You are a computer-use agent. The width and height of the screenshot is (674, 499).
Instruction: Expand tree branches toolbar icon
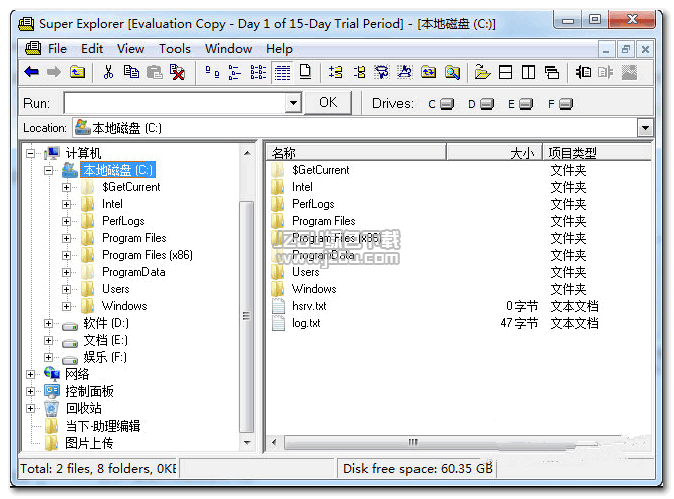pyautogui.click(x=335, y=72)
